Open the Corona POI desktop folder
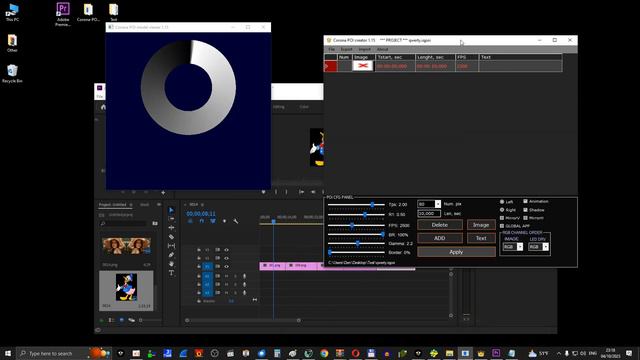 [88, 12]
